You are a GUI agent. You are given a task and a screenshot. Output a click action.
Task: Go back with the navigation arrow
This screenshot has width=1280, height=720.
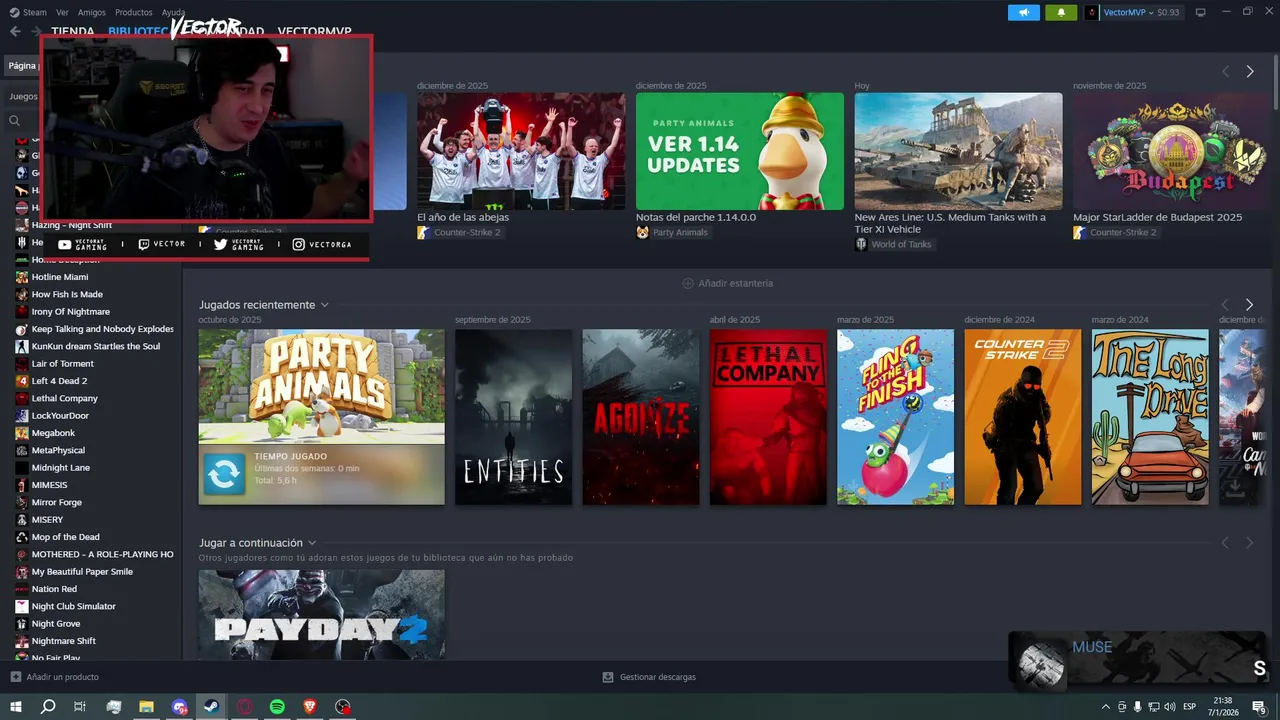pos(15,32)
